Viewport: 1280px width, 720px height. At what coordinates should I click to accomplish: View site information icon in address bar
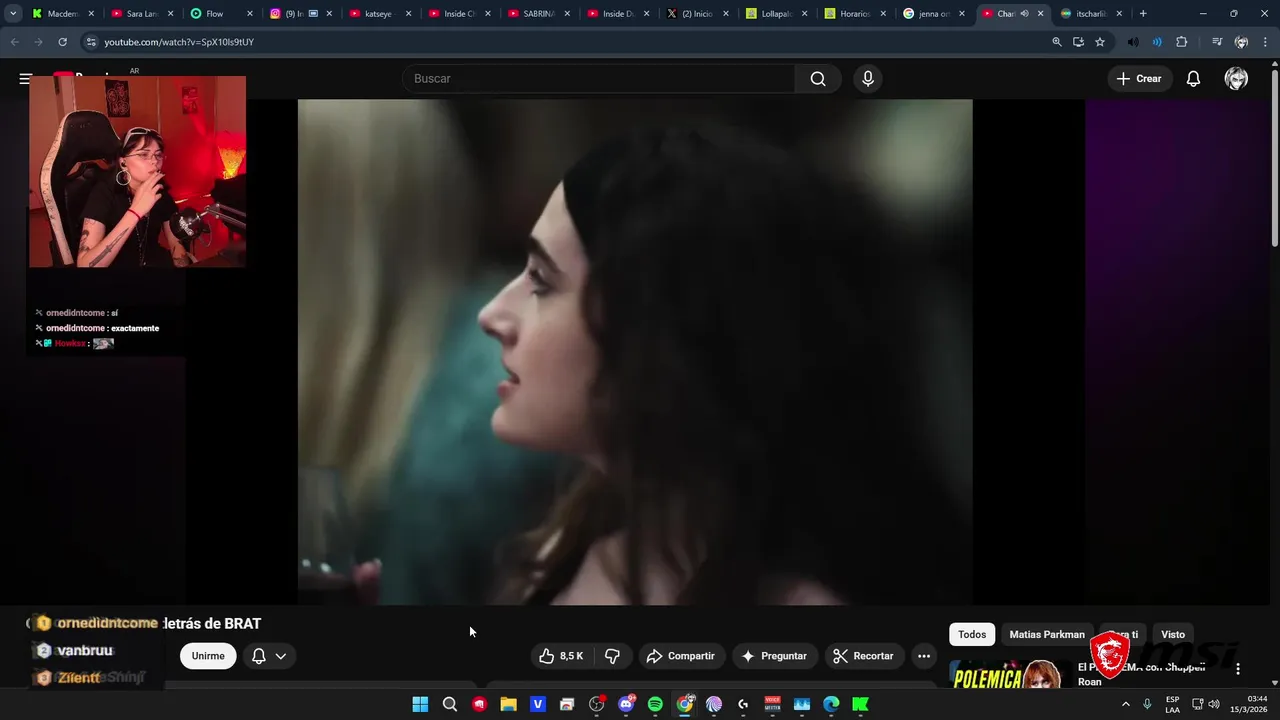click(91, 42)
